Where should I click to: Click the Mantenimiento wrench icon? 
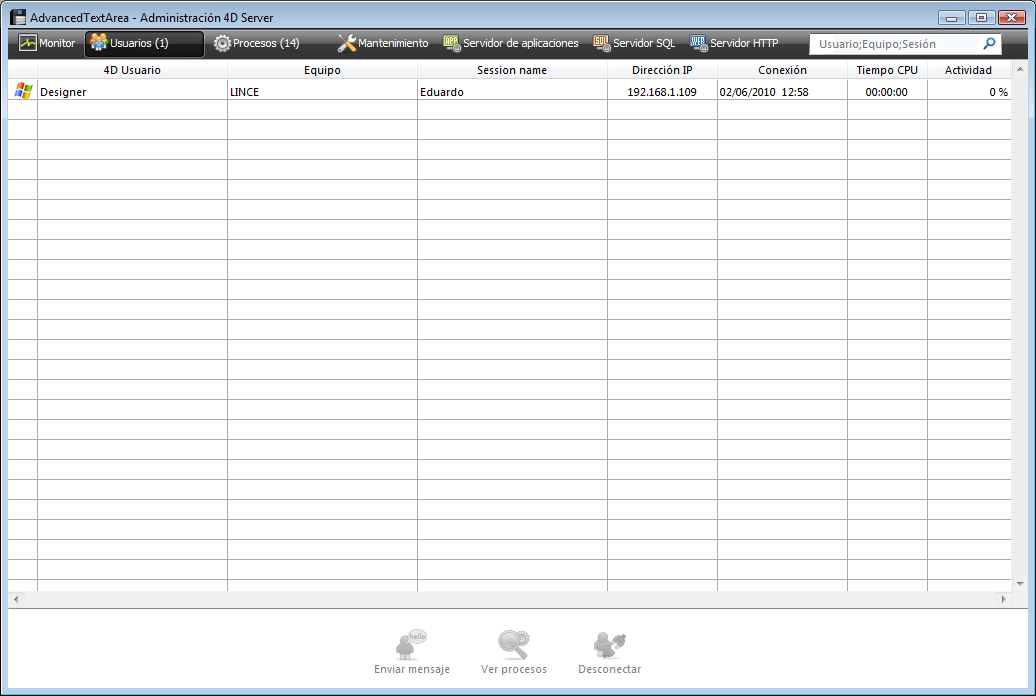click(x=346, y=43)
